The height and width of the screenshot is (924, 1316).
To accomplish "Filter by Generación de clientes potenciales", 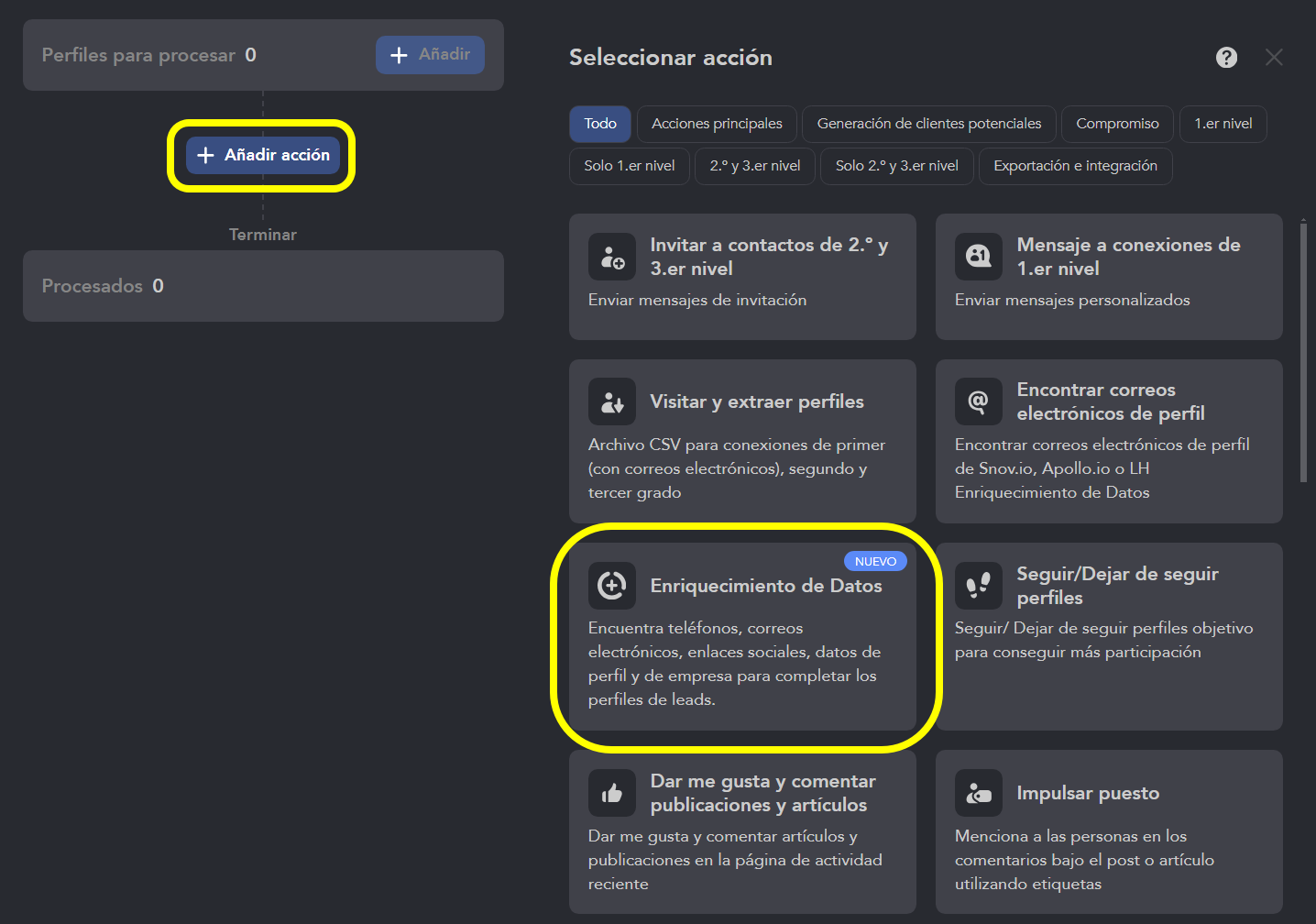I will 928,124.
